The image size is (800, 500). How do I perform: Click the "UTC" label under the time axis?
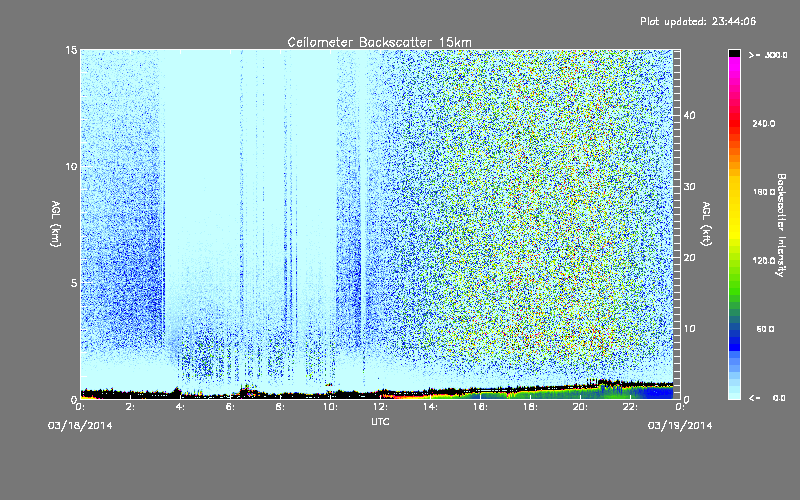pos(380,421)
